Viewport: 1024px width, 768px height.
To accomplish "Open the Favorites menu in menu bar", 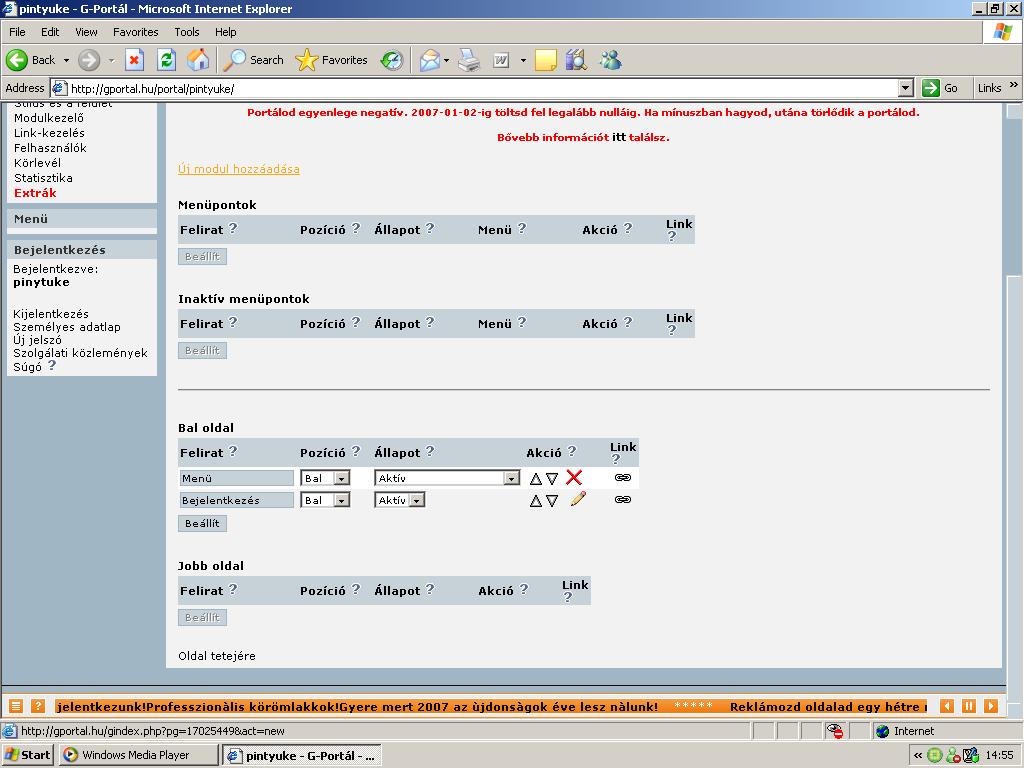I will (x=135, y=32).
